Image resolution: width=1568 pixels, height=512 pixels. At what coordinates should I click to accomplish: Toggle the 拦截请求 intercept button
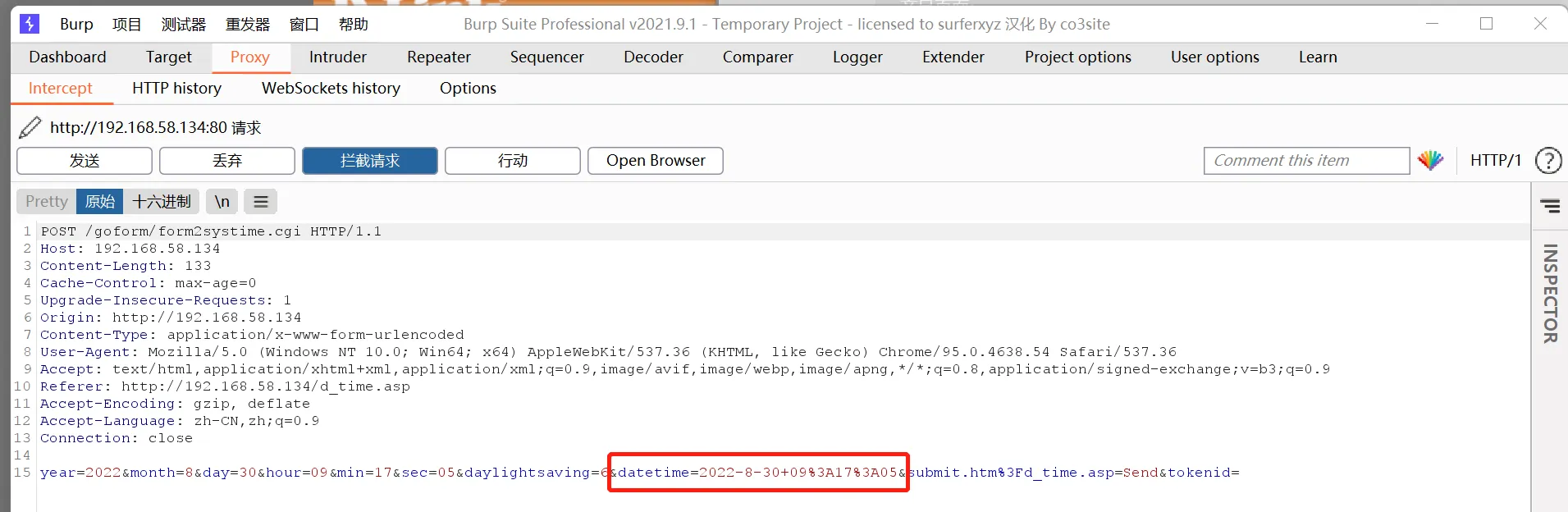click(370, 161)
